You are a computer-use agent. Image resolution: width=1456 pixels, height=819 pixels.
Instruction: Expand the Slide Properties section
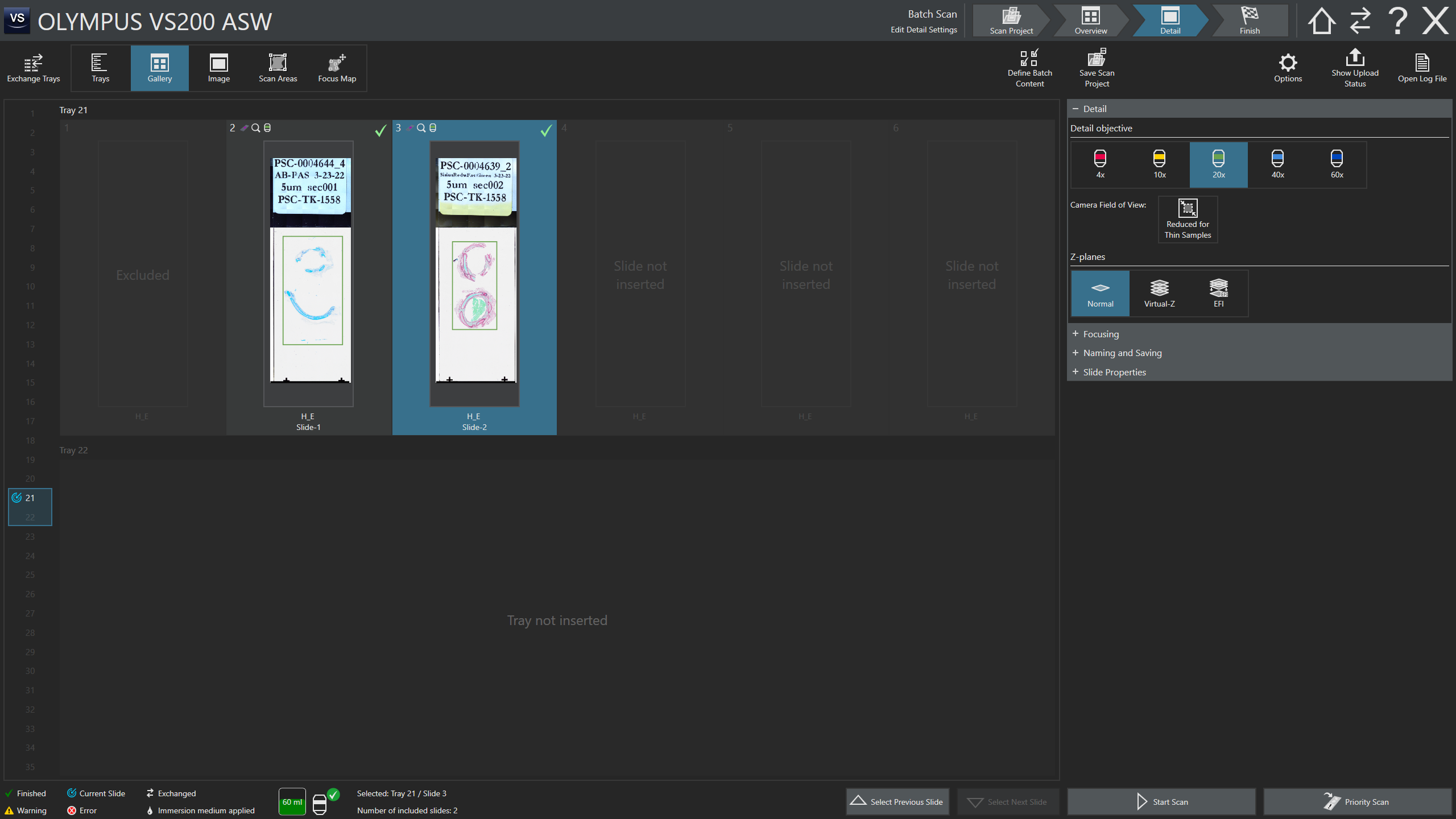click(x=1114, y=372)
